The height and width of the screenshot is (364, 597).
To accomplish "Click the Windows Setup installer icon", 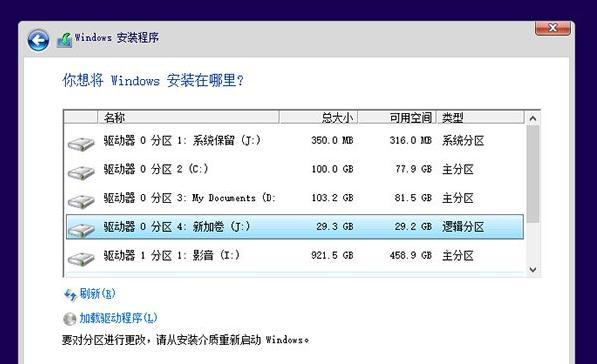I will [64, 40].
